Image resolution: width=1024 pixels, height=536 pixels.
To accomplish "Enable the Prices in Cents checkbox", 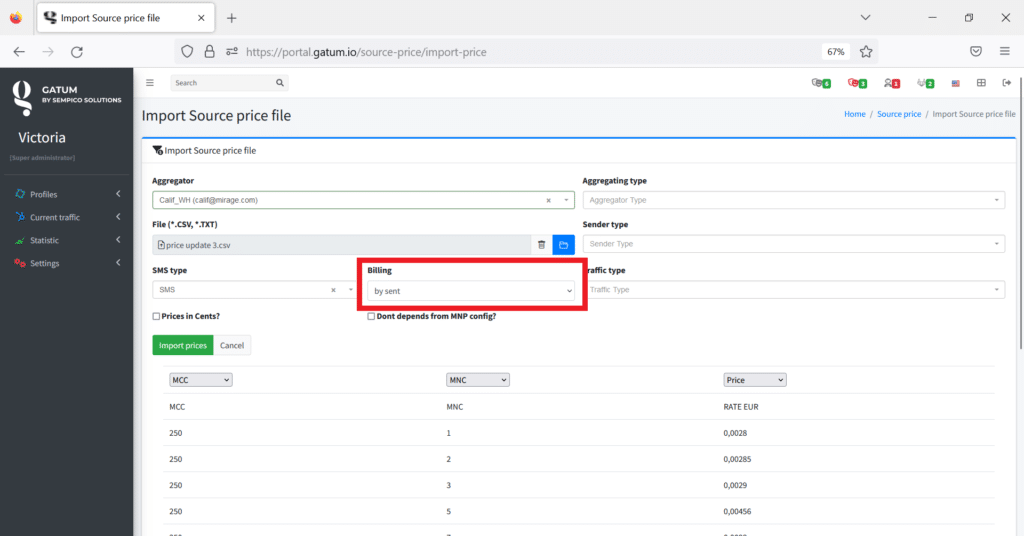I will click(x=156, y=316).
